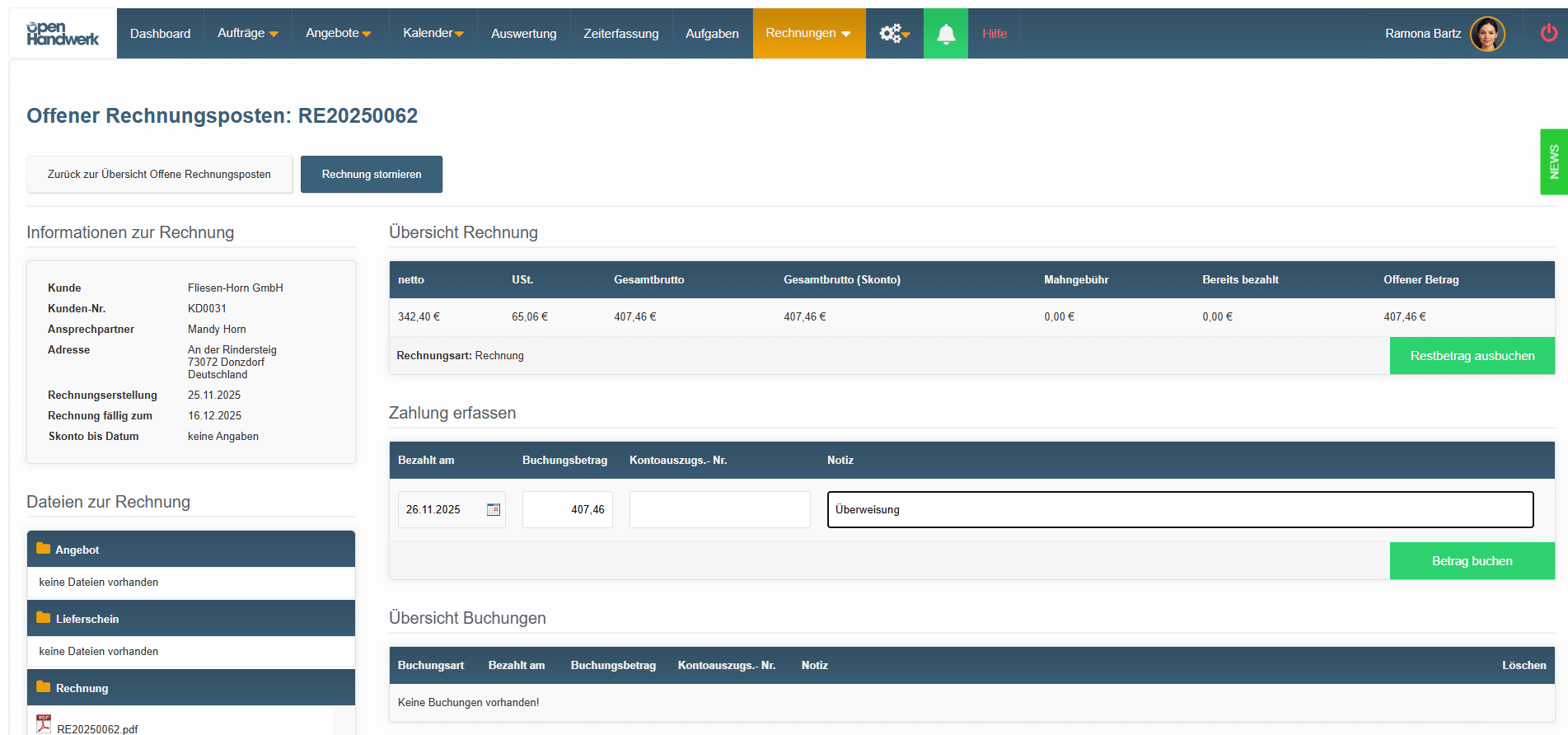Expand the Angebote dropdown menu
The image size is (1568, 735).
(338, 34)
